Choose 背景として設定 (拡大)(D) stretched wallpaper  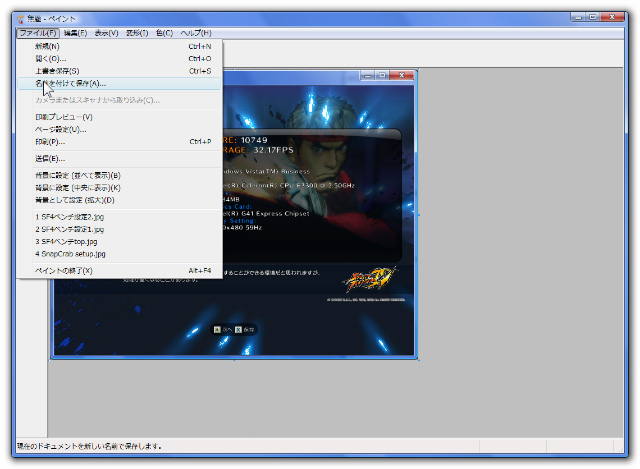coord(119,200)
